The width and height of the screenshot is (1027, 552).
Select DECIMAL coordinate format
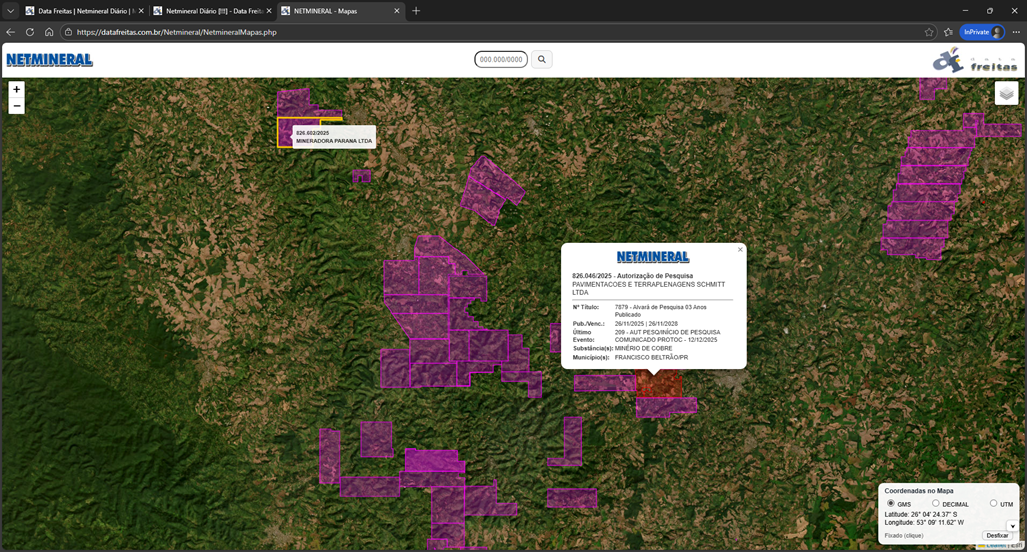pyautogui.click(x=936, y=504)
